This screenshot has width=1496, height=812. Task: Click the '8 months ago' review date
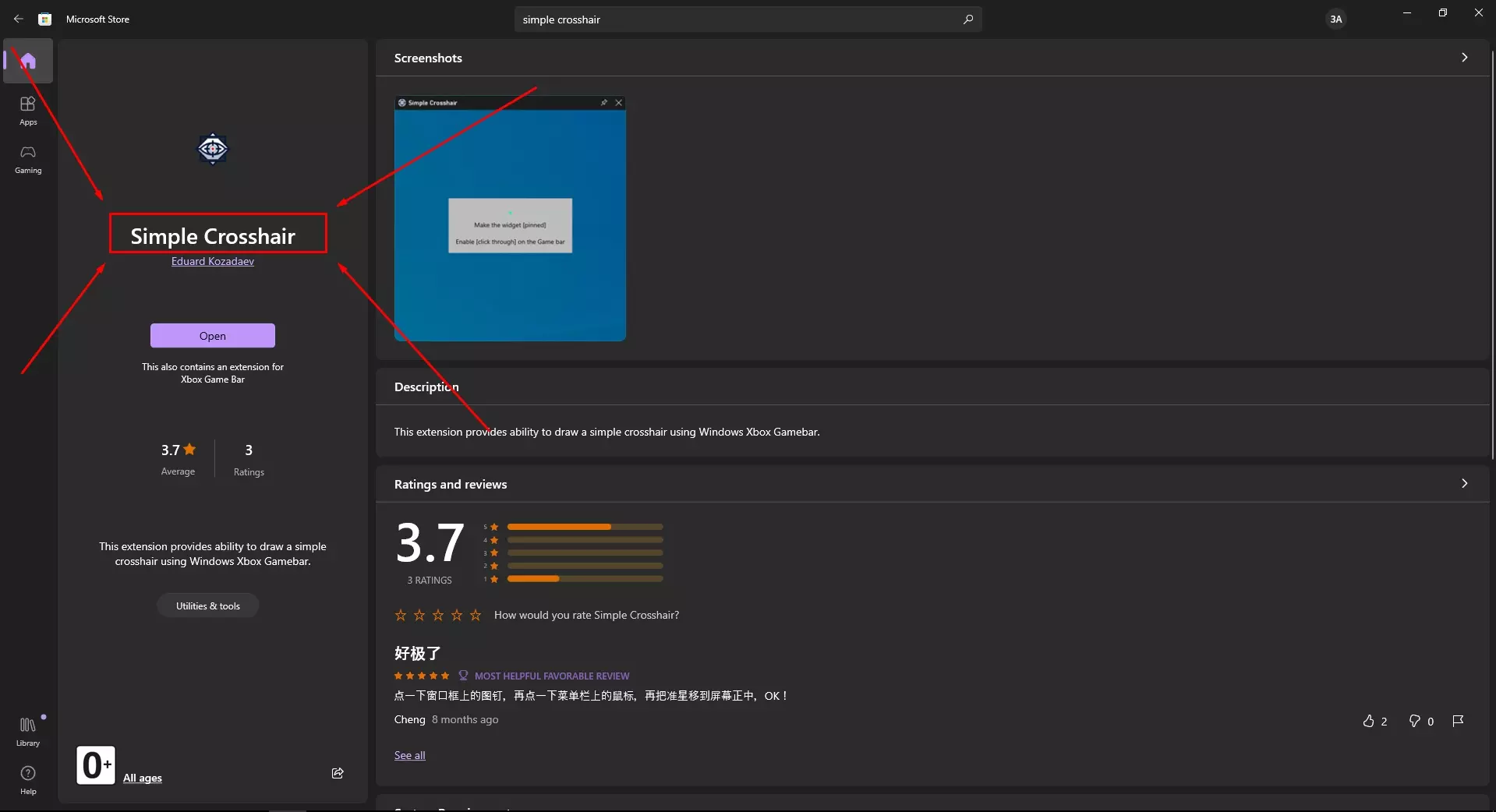465,720
